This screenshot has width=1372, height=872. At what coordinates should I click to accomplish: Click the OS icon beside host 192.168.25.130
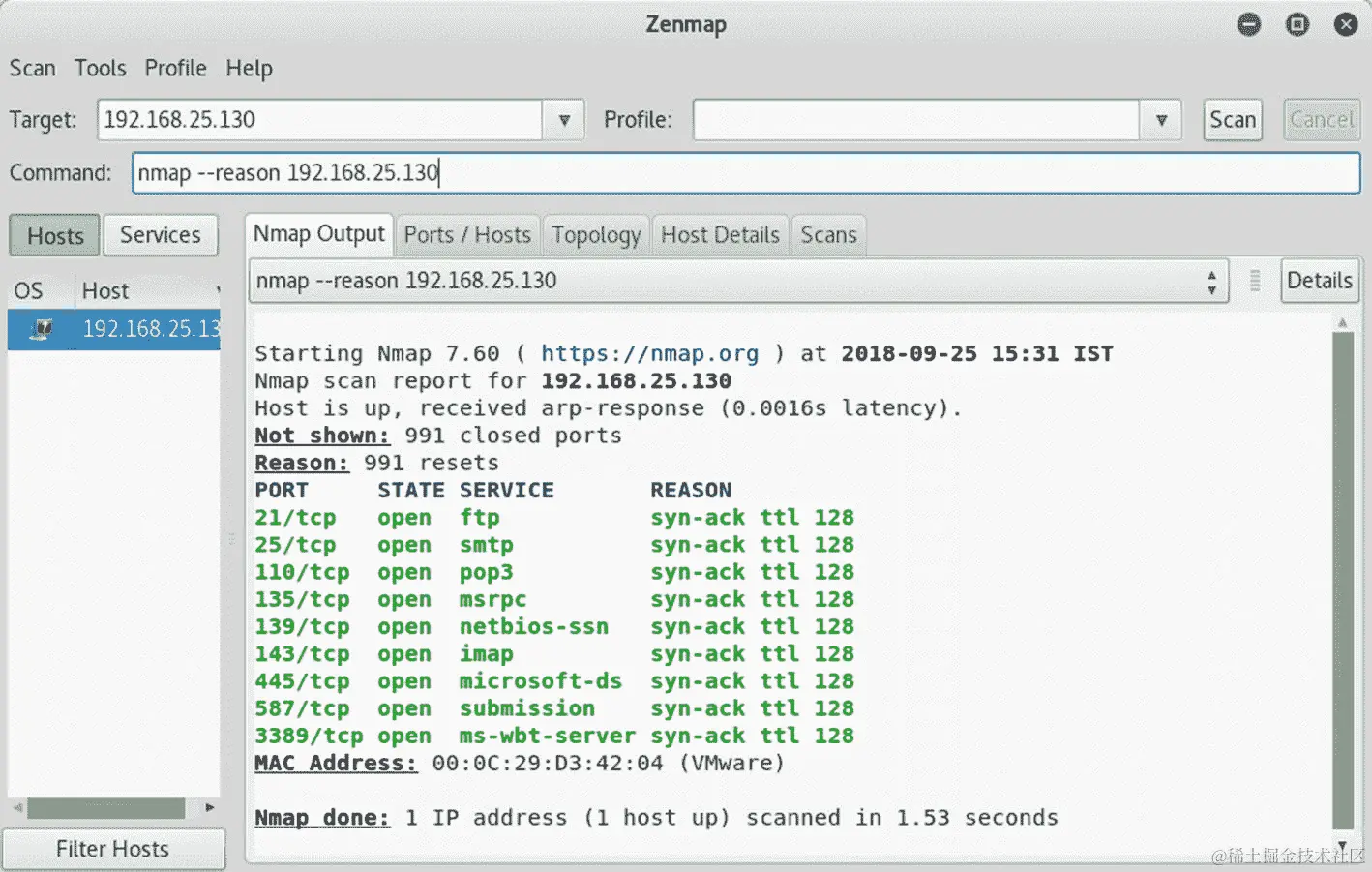tap(41, 329)
